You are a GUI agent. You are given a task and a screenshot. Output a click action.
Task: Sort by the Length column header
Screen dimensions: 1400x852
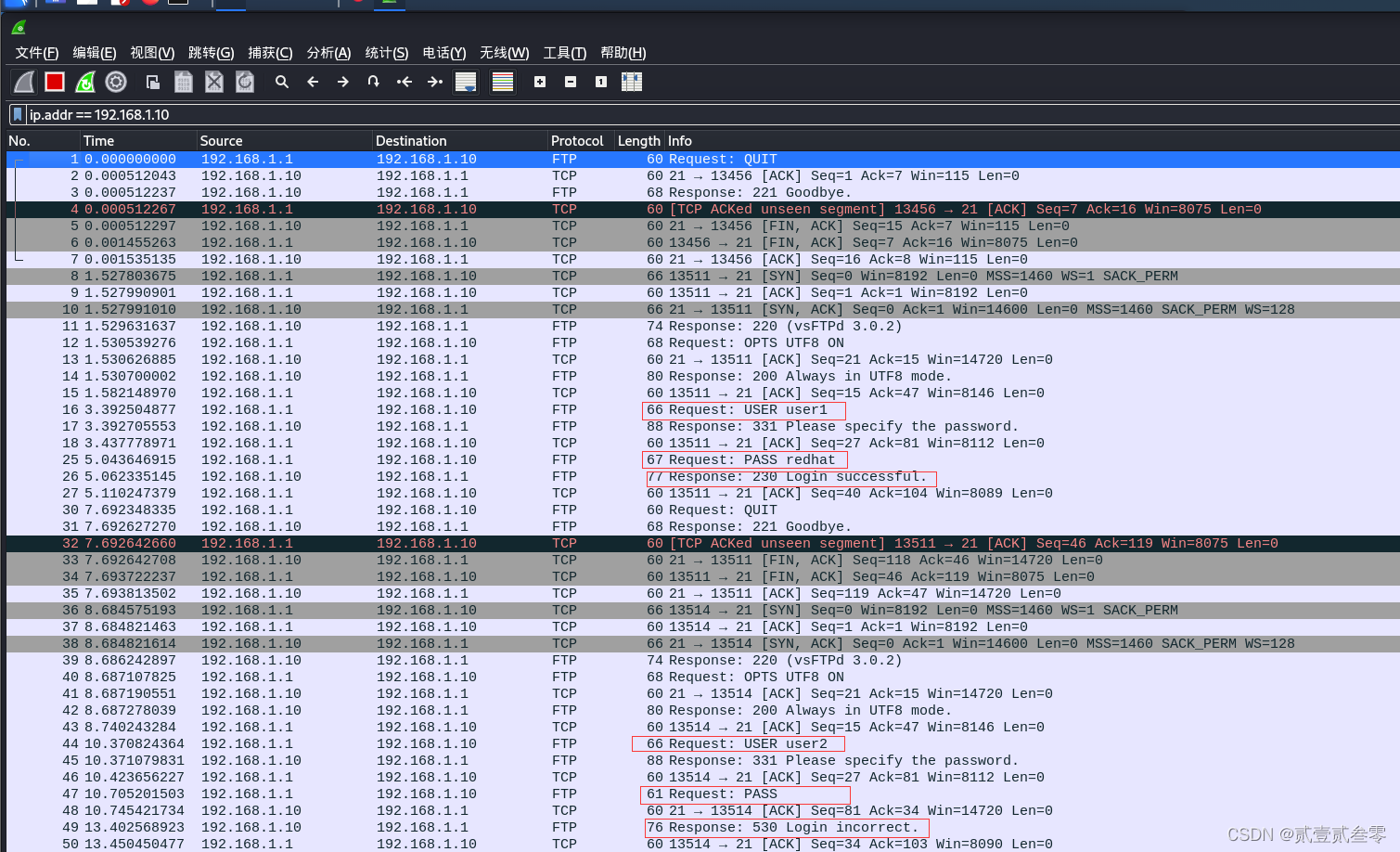click(x=639, y=141)
